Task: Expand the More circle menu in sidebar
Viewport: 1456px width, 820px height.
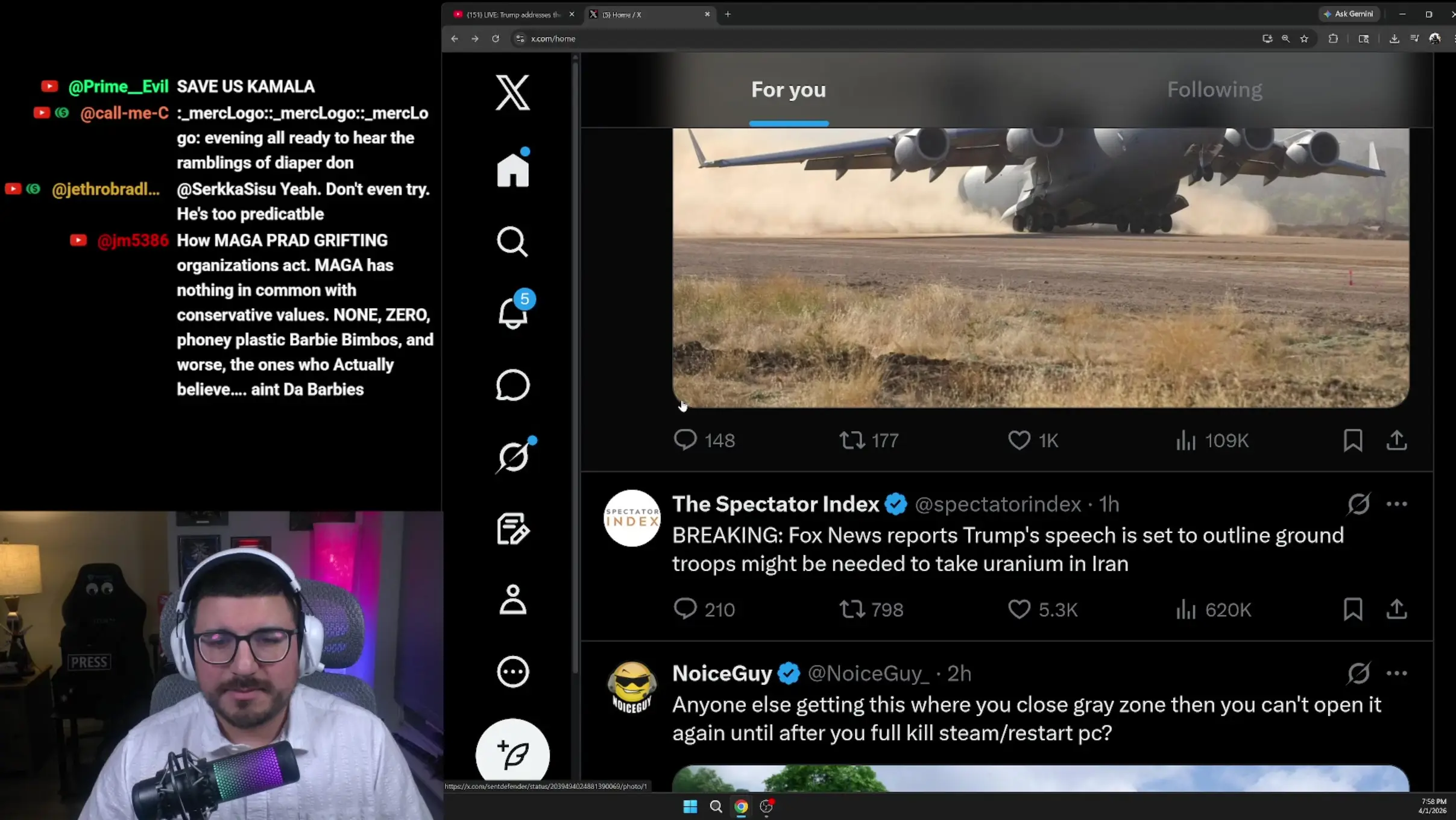Action: (512, 672)
